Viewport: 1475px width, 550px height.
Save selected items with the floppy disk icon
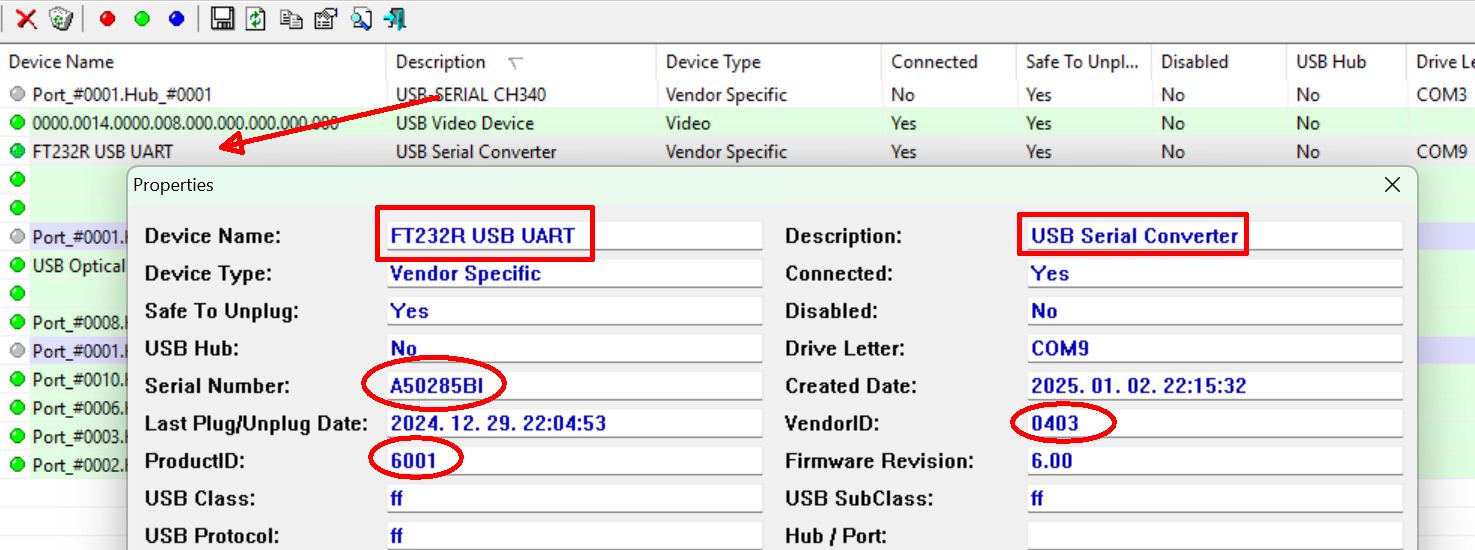pyautogui.click(x=223, y=18)
